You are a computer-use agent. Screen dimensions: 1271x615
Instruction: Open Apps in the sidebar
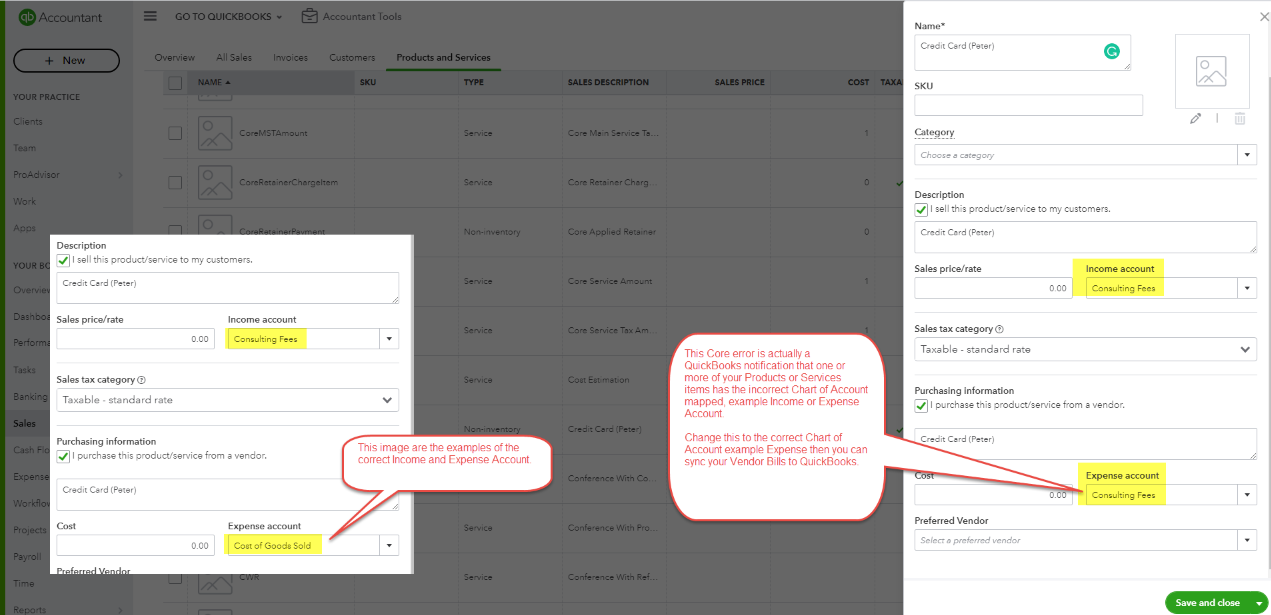(24, 228)
